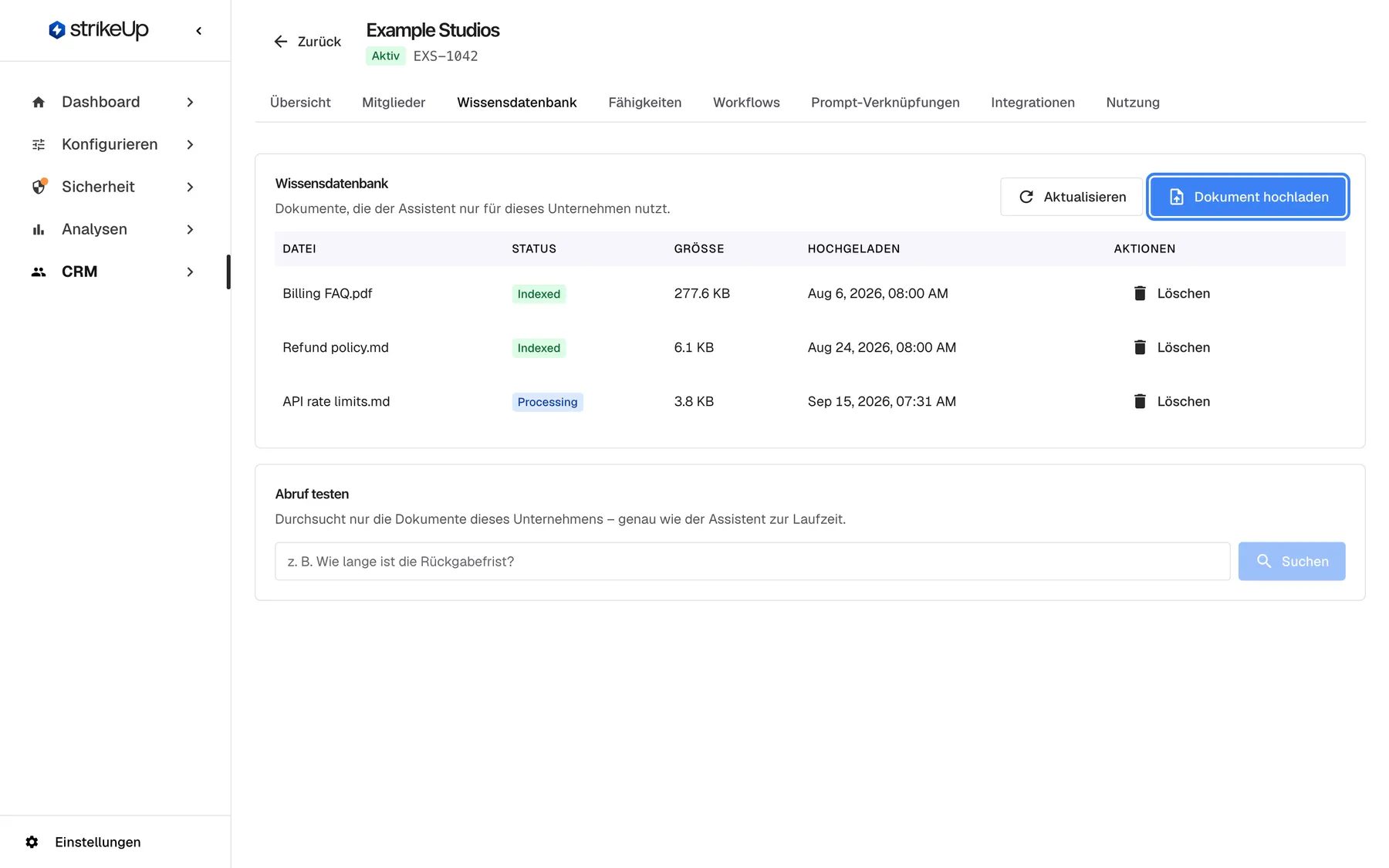Click the refresh icon in Aktualisieren
This screenshot has height=868, width=1389.
(x=1026, y=198)
